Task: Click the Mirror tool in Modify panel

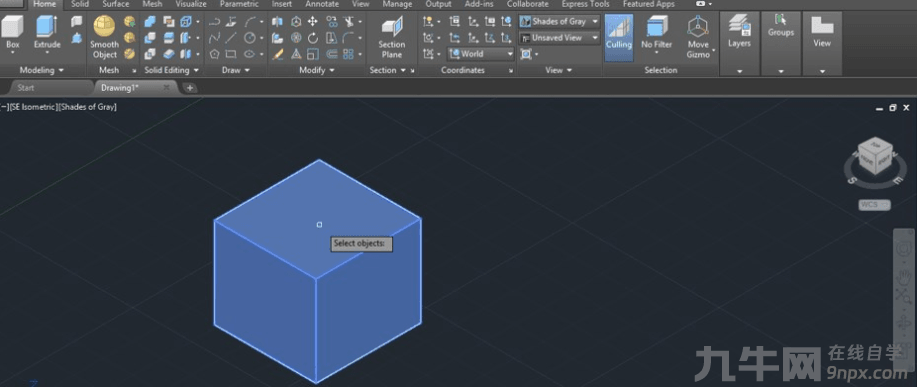Action: pos(278,22)
